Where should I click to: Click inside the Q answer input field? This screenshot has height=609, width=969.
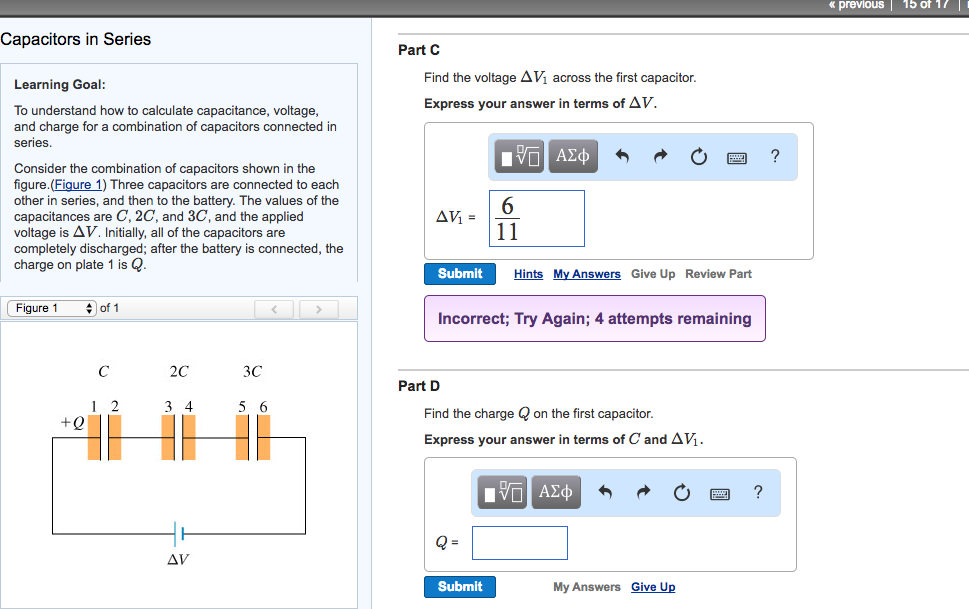[x=519, y=542]
